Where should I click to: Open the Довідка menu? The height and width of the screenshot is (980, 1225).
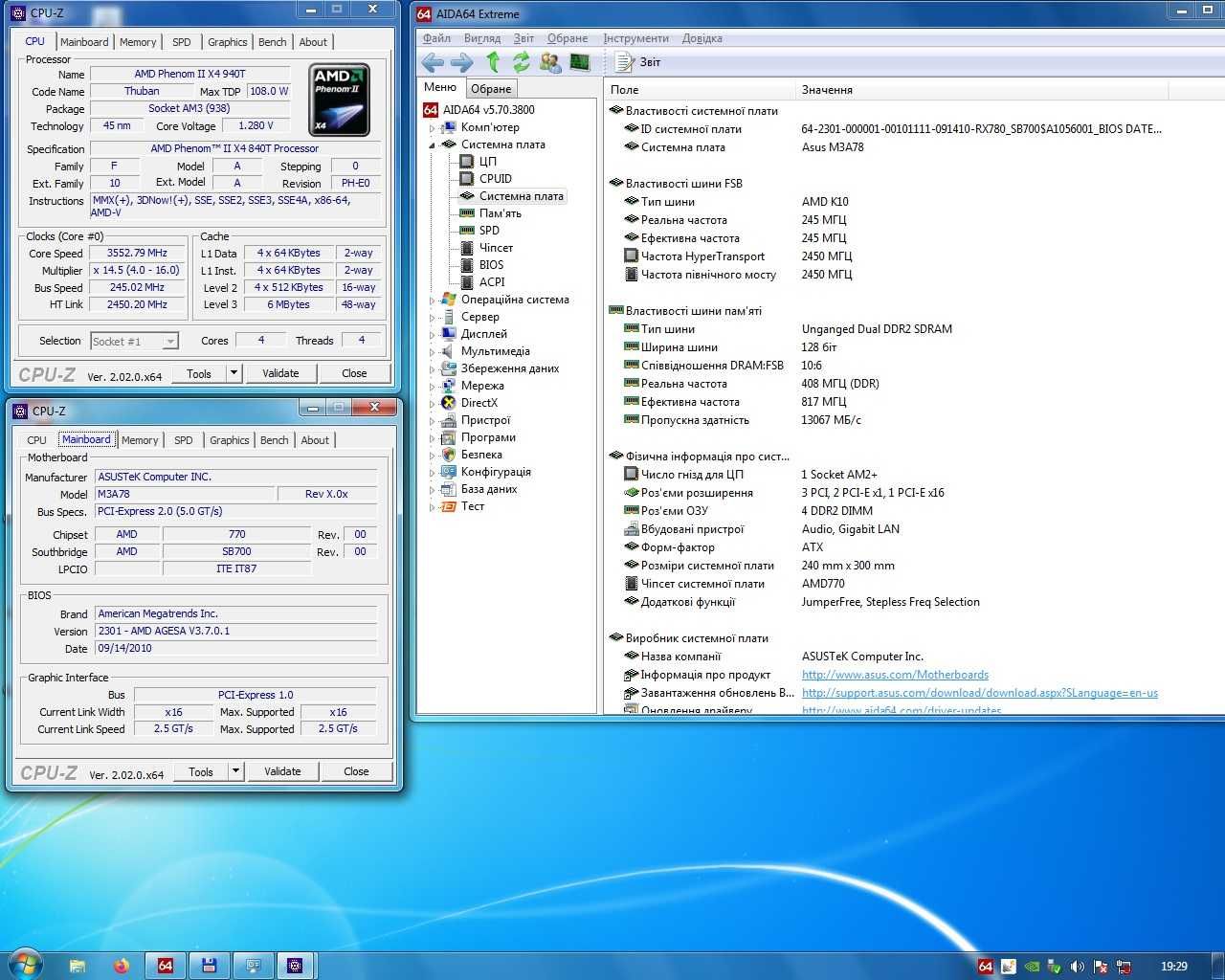pyautogui.click(x=702, y=38)
